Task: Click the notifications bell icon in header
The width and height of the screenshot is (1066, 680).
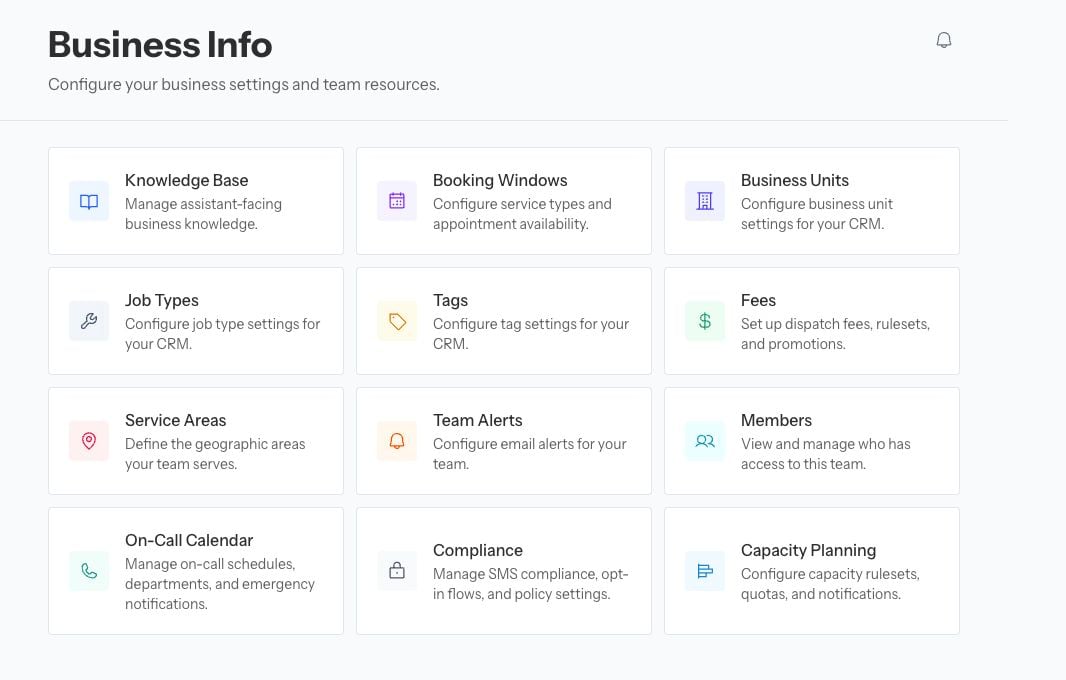Action: [944, 40]
